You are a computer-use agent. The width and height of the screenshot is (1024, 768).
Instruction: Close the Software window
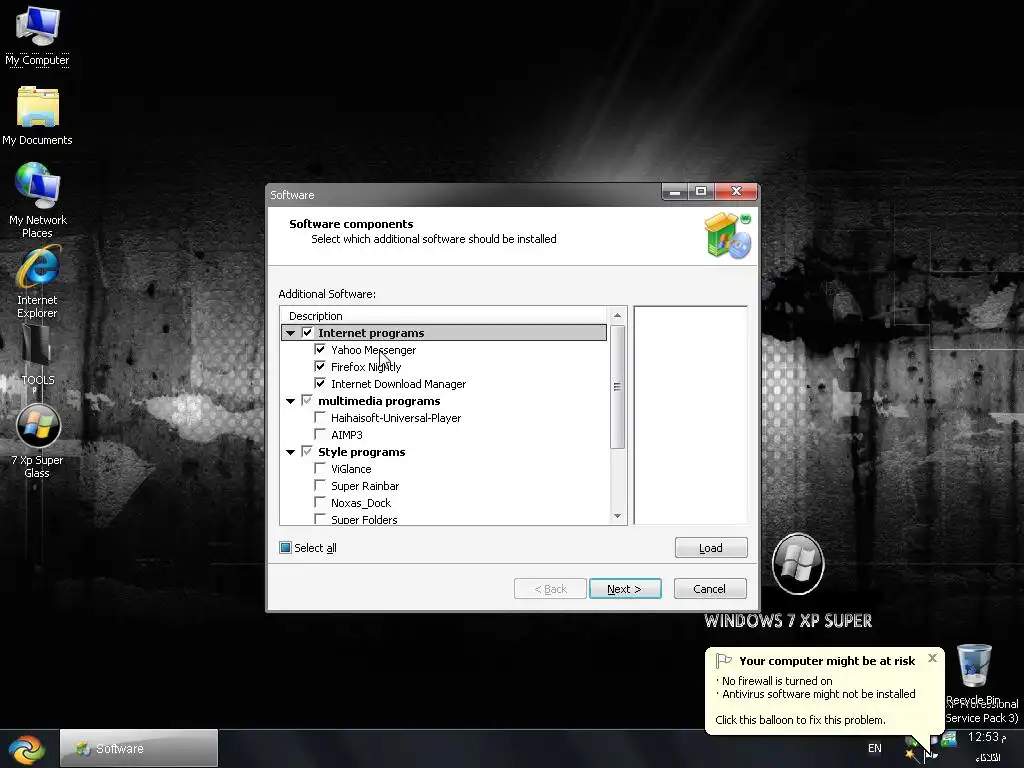(736, 191)
